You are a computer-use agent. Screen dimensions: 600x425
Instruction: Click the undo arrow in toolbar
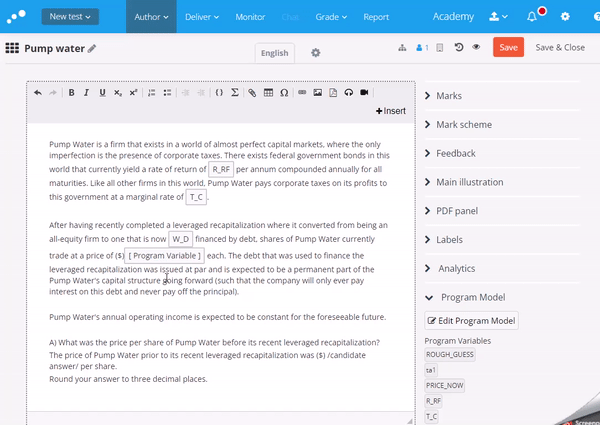38,93
